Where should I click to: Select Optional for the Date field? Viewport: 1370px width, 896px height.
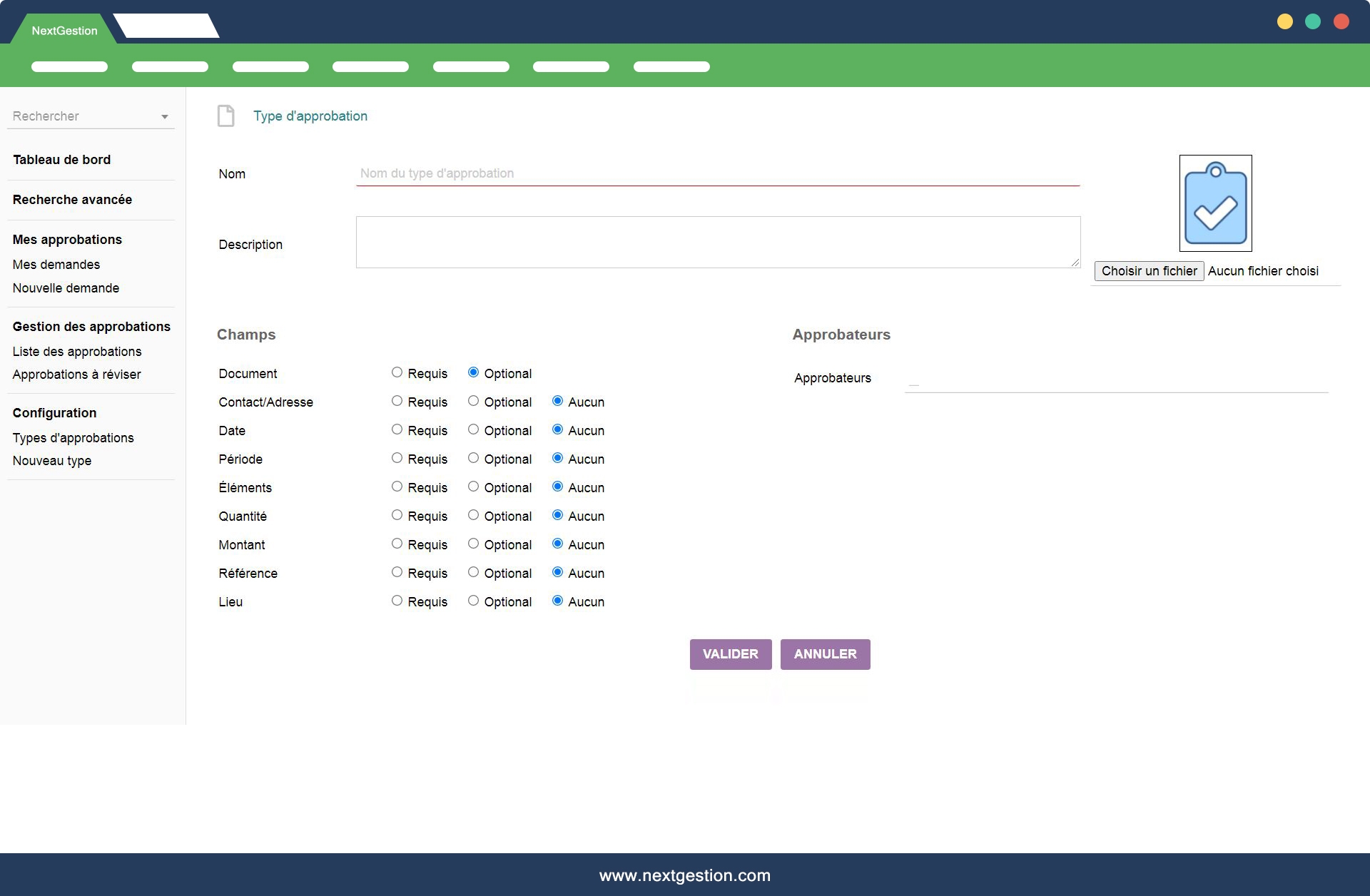pos(473,429)
